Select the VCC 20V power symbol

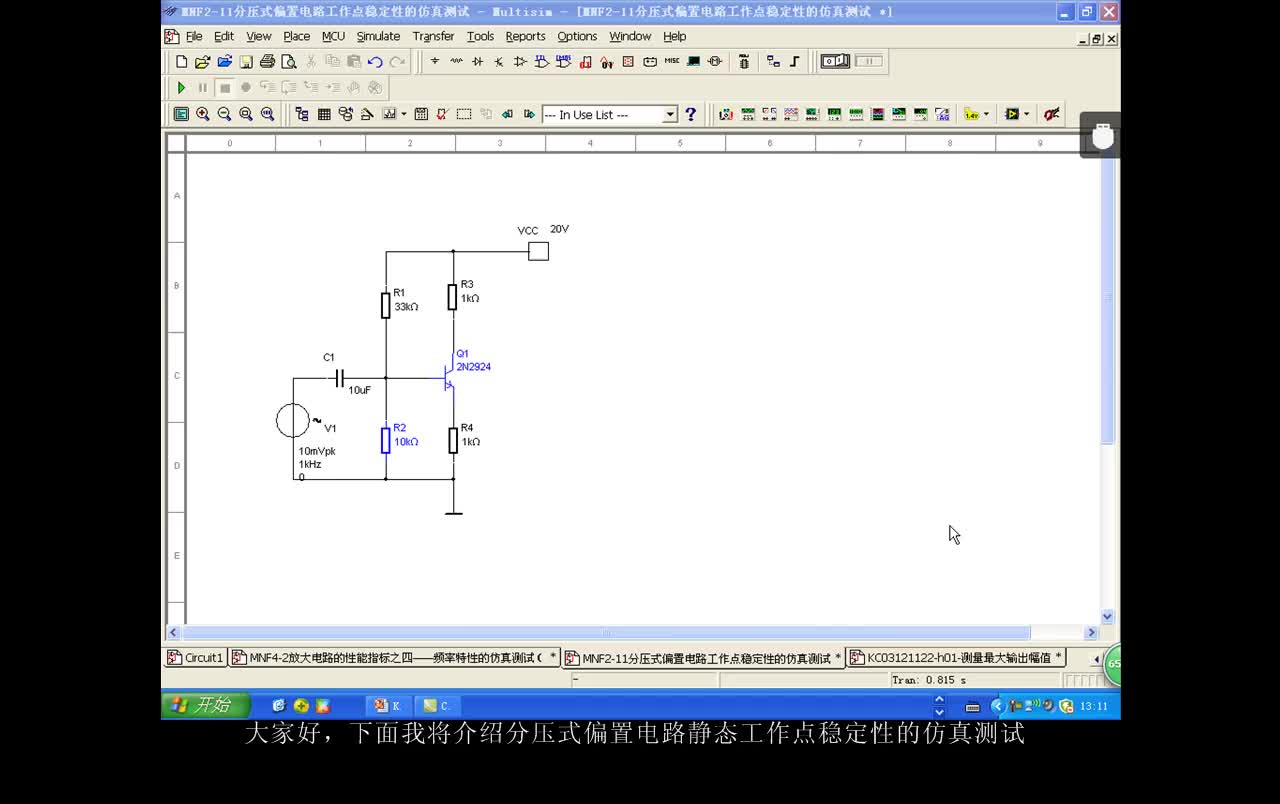[x=538, y=251]
